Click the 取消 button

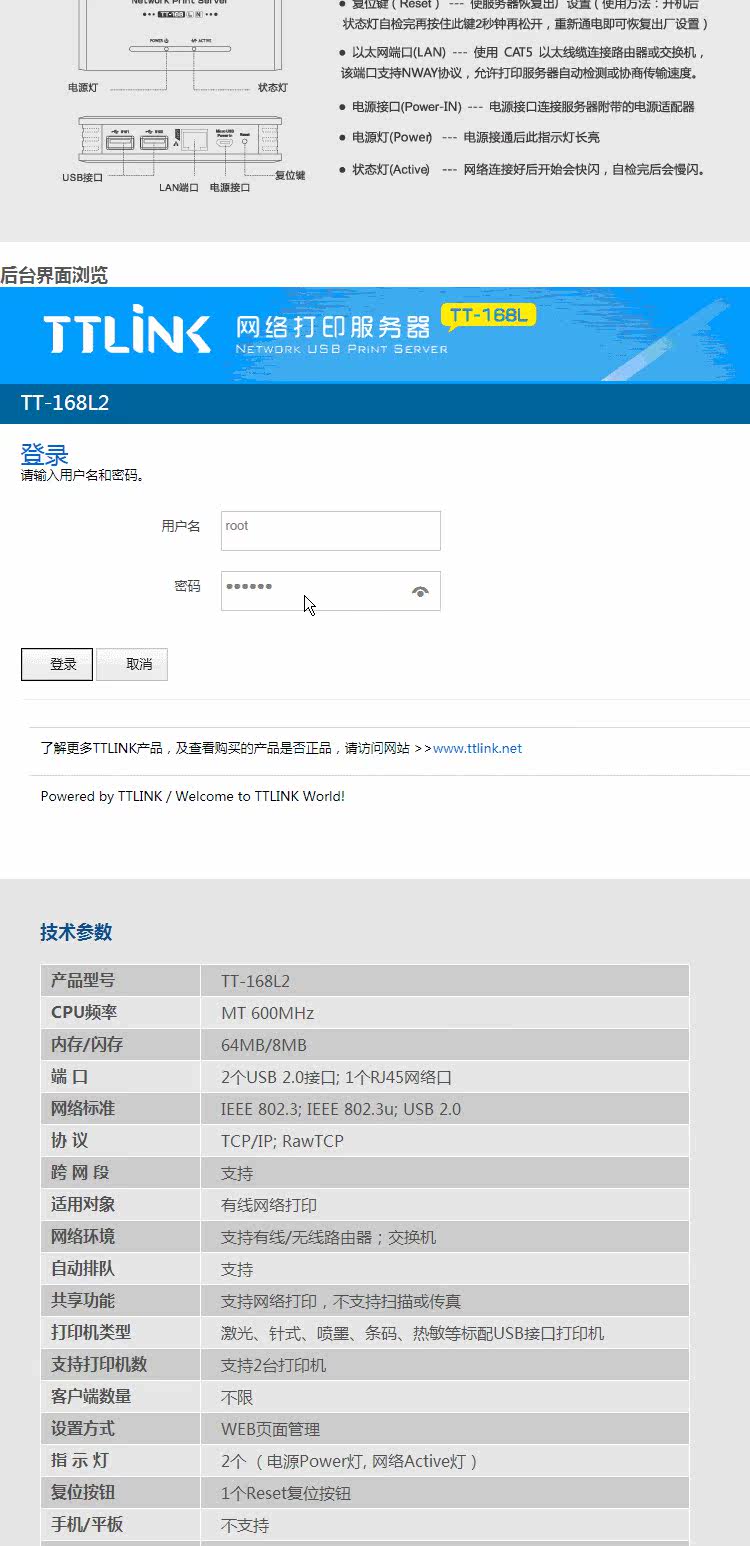coord(132,664)
